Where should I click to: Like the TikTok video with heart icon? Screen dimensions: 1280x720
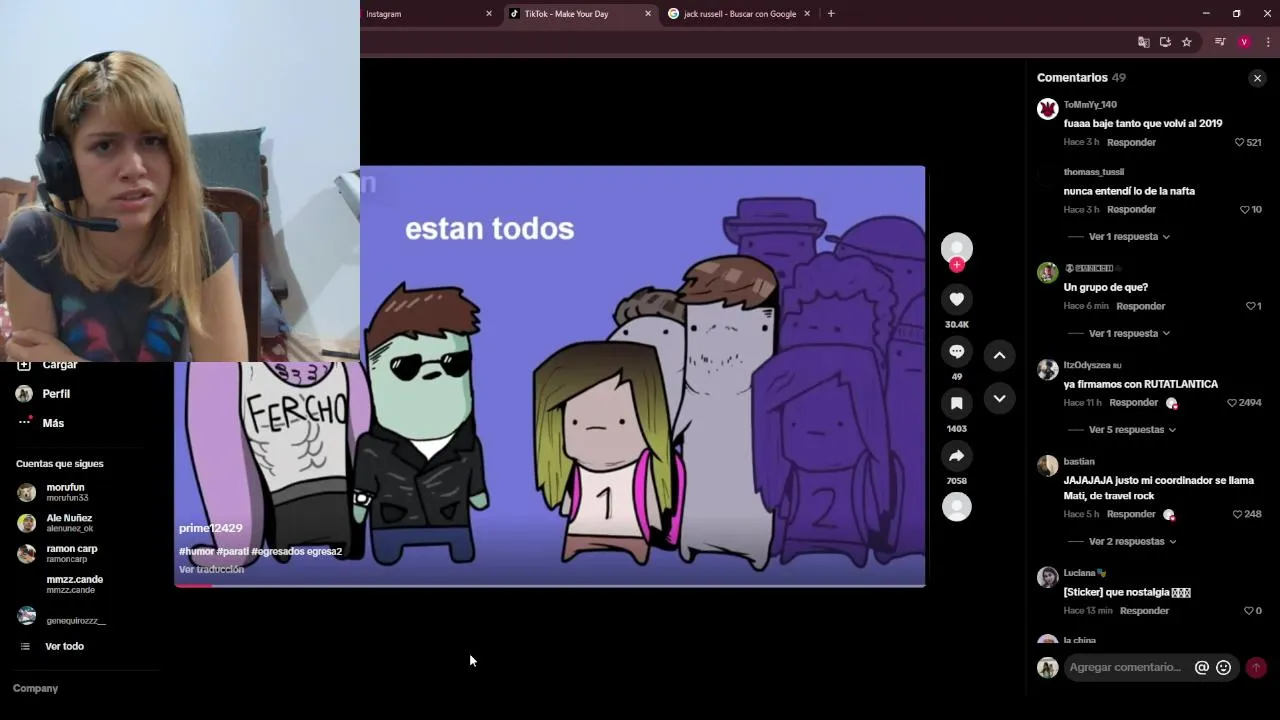[957, 299]
